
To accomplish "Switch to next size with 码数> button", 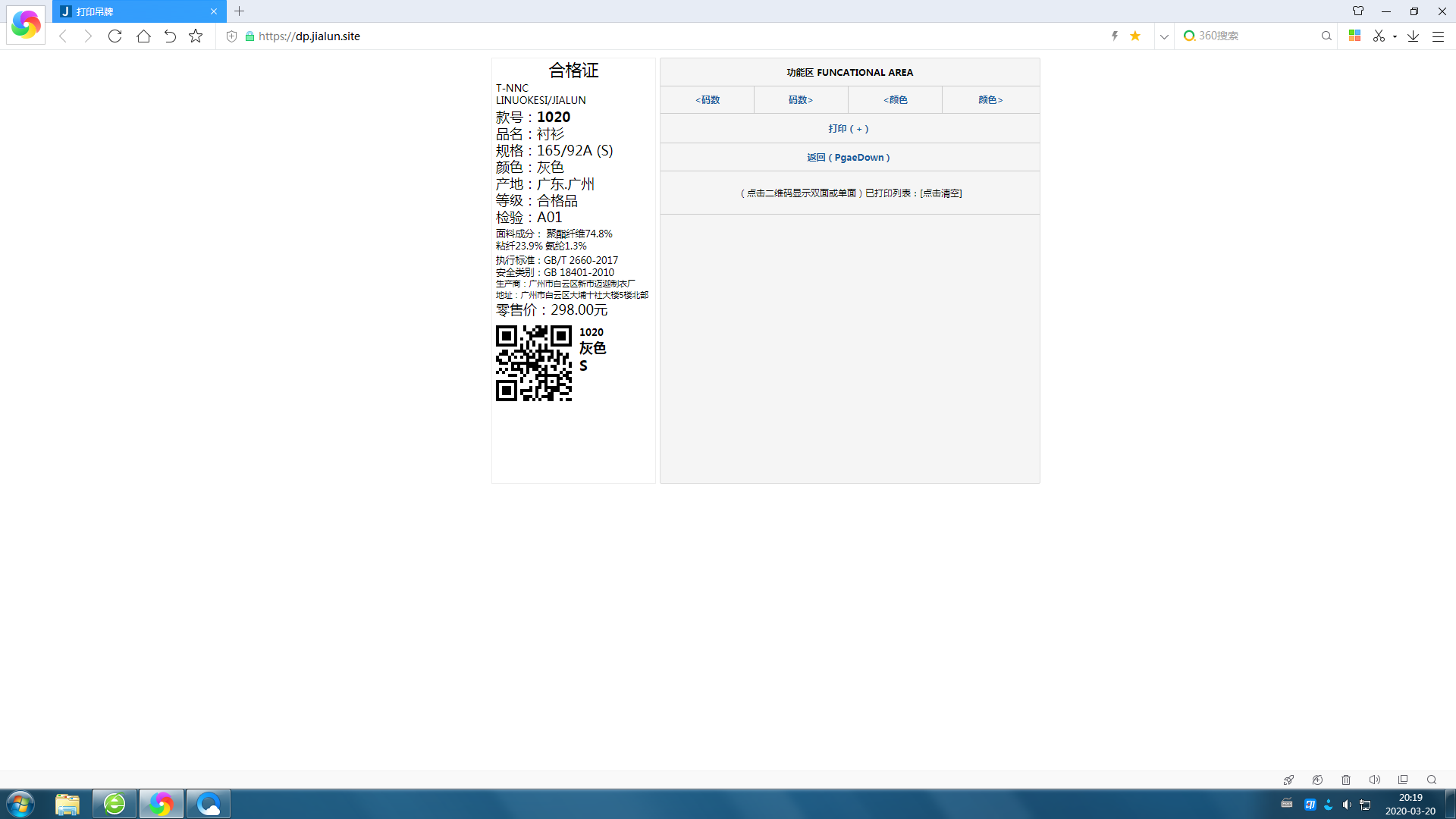I will click(801, 100).
